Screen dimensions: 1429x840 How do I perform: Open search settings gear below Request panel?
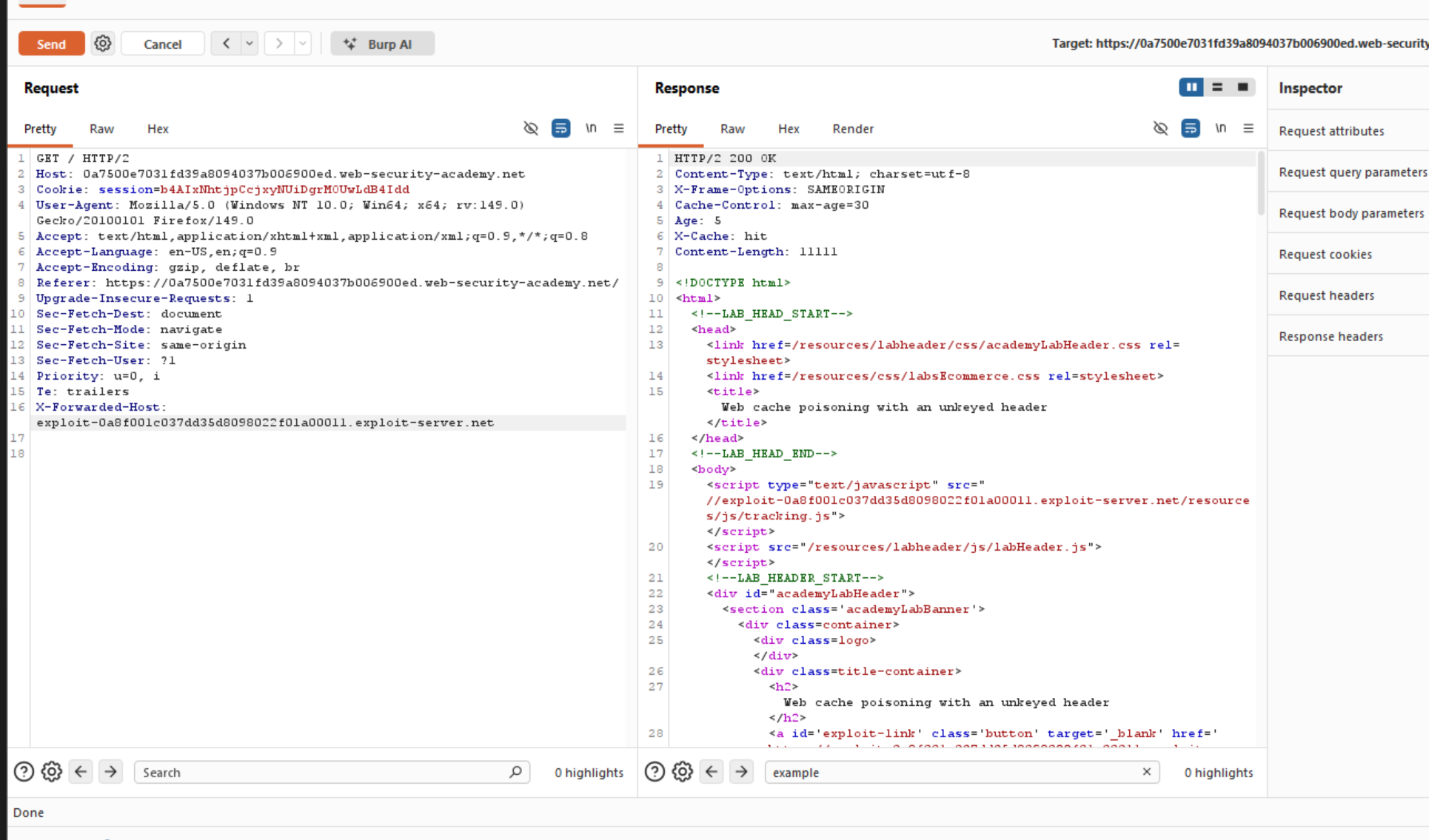[x=52, y=772]
